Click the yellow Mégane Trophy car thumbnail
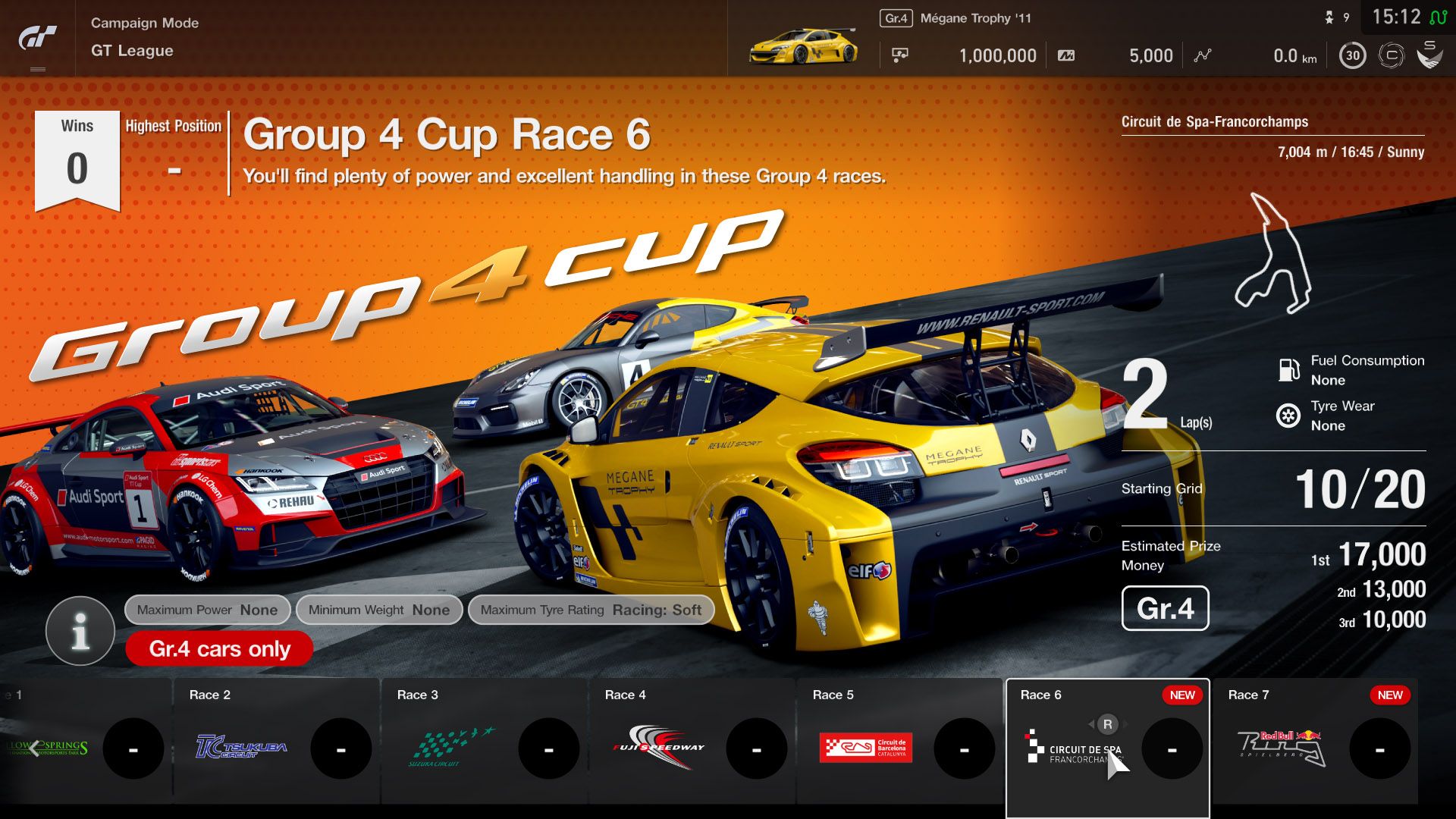Viewport: 1456px width, 819px height. click(804, 47)
